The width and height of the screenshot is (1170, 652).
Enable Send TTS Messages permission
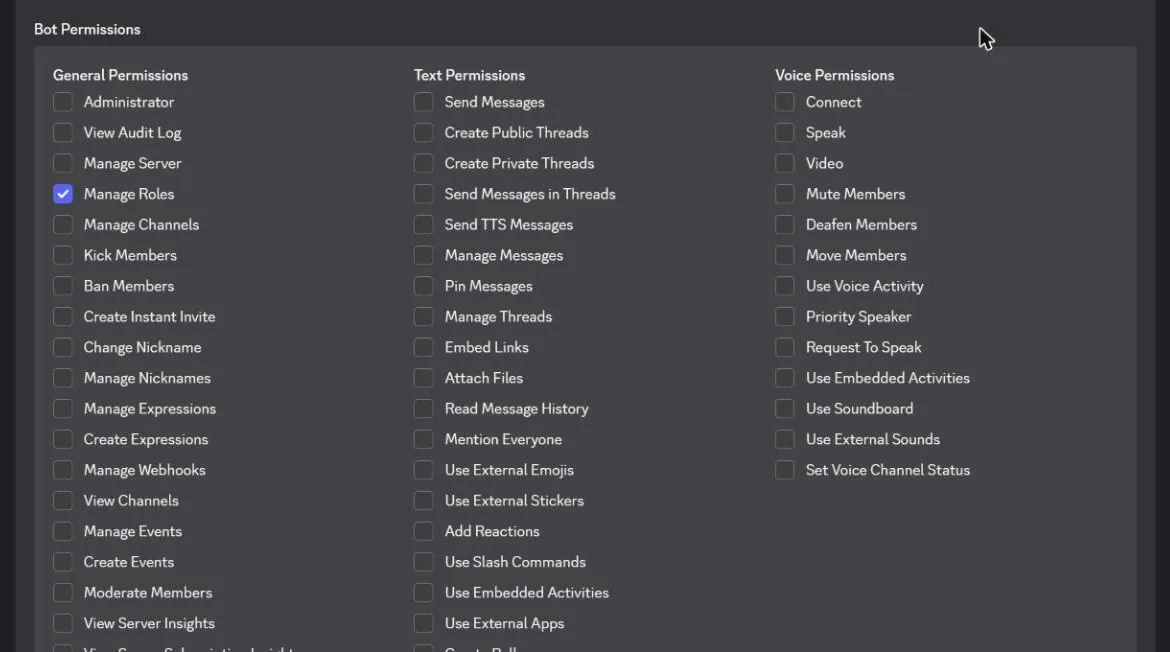(423, 225)
